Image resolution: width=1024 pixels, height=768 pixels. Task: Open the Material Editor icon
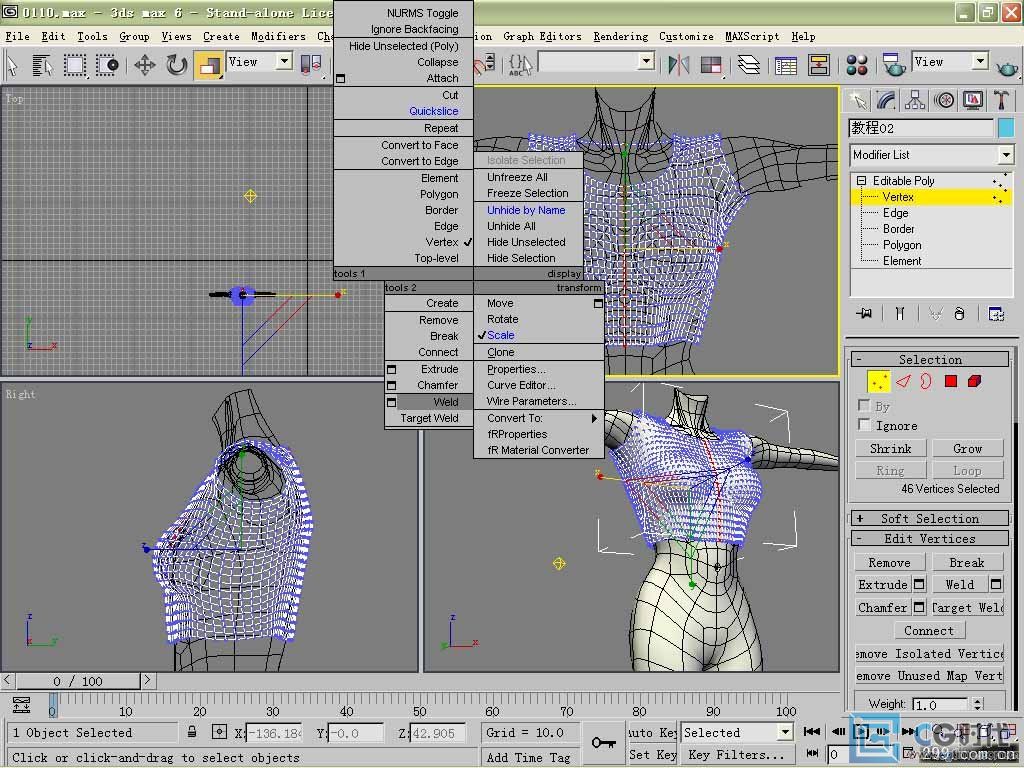857,65
